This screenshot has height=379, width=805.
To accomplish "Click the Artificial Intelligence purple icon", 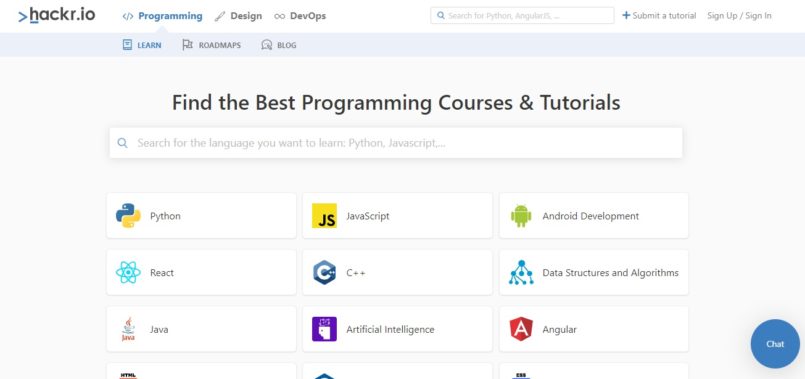I will [324, 329].
